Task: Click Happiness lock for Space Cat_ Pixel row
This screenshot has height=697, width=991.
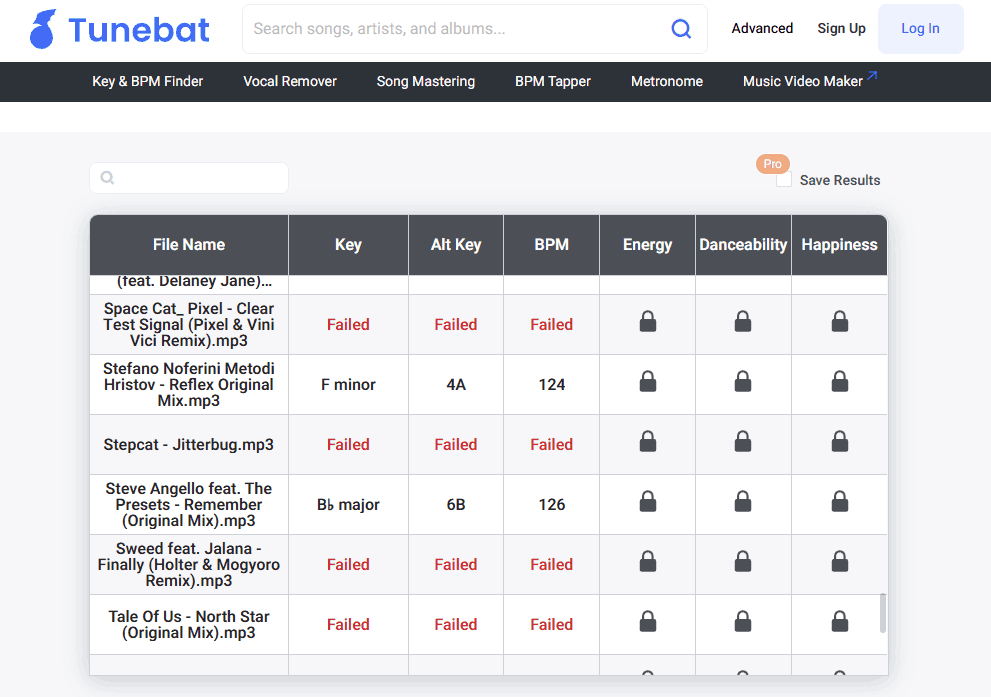Action: (x=839, y=322)
